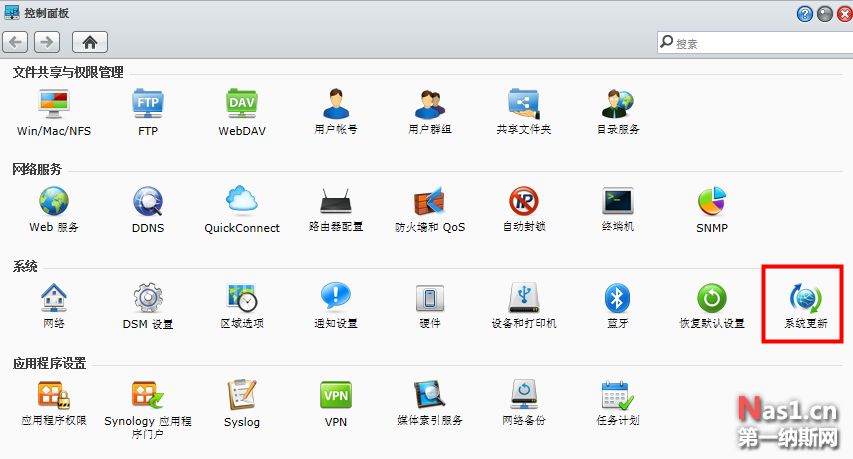
Task: Open the Win/Mac/NFS file service settings
Action: tap(54, 104)
